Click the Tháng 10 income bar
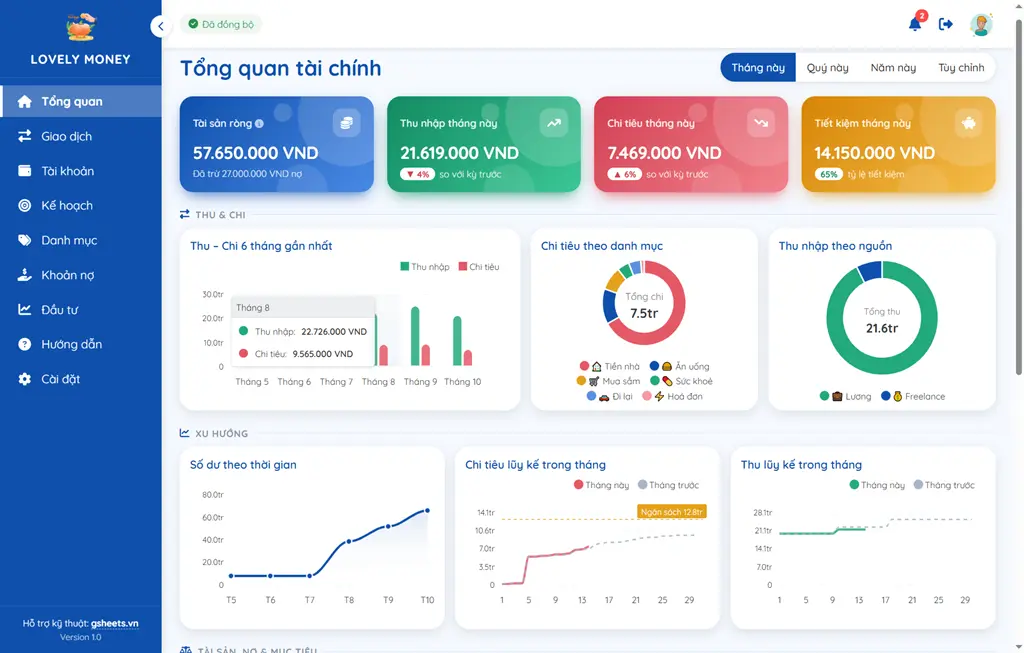Viewport: 1024px width, 653px height. 457,341
